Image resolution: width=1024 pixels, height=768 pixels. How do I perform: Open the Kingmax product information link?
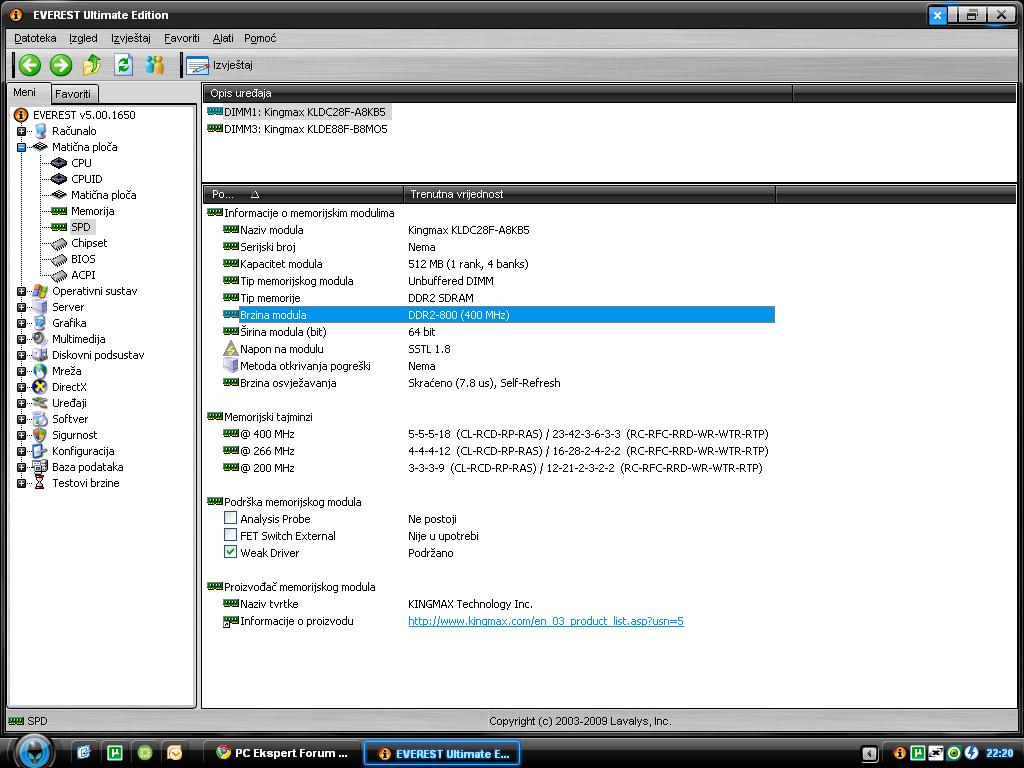click(545, 621)
